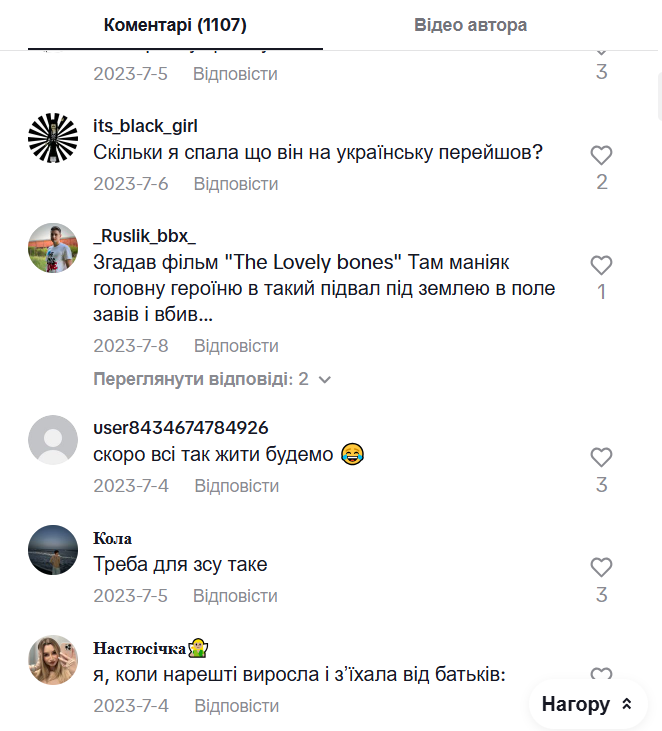Like the _Ruslik_bbx_ comment about Lovely Bones
The height and width of the screenshot is (731, 662).
coord(601,266)
